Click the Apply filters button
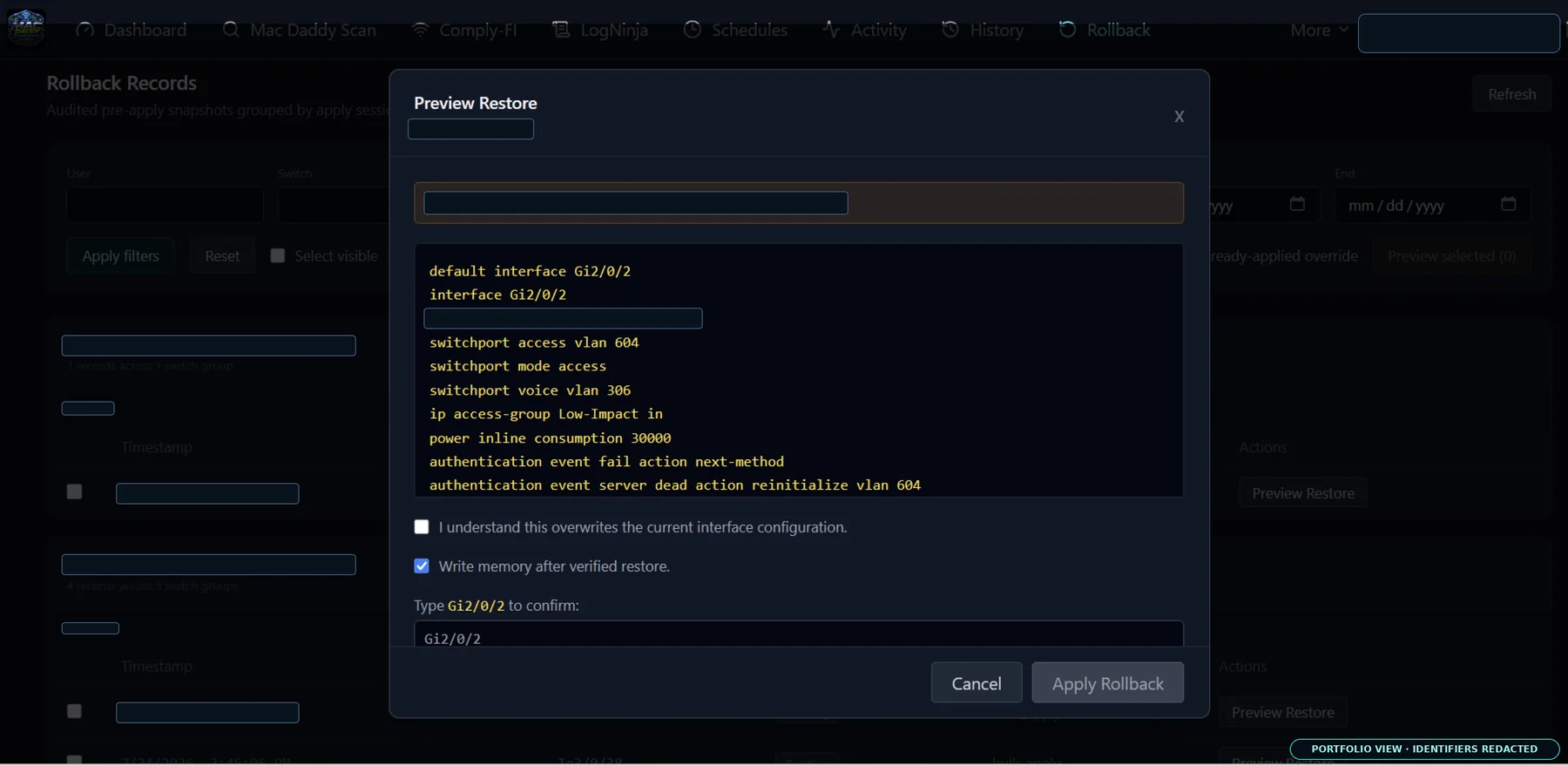 121,256
